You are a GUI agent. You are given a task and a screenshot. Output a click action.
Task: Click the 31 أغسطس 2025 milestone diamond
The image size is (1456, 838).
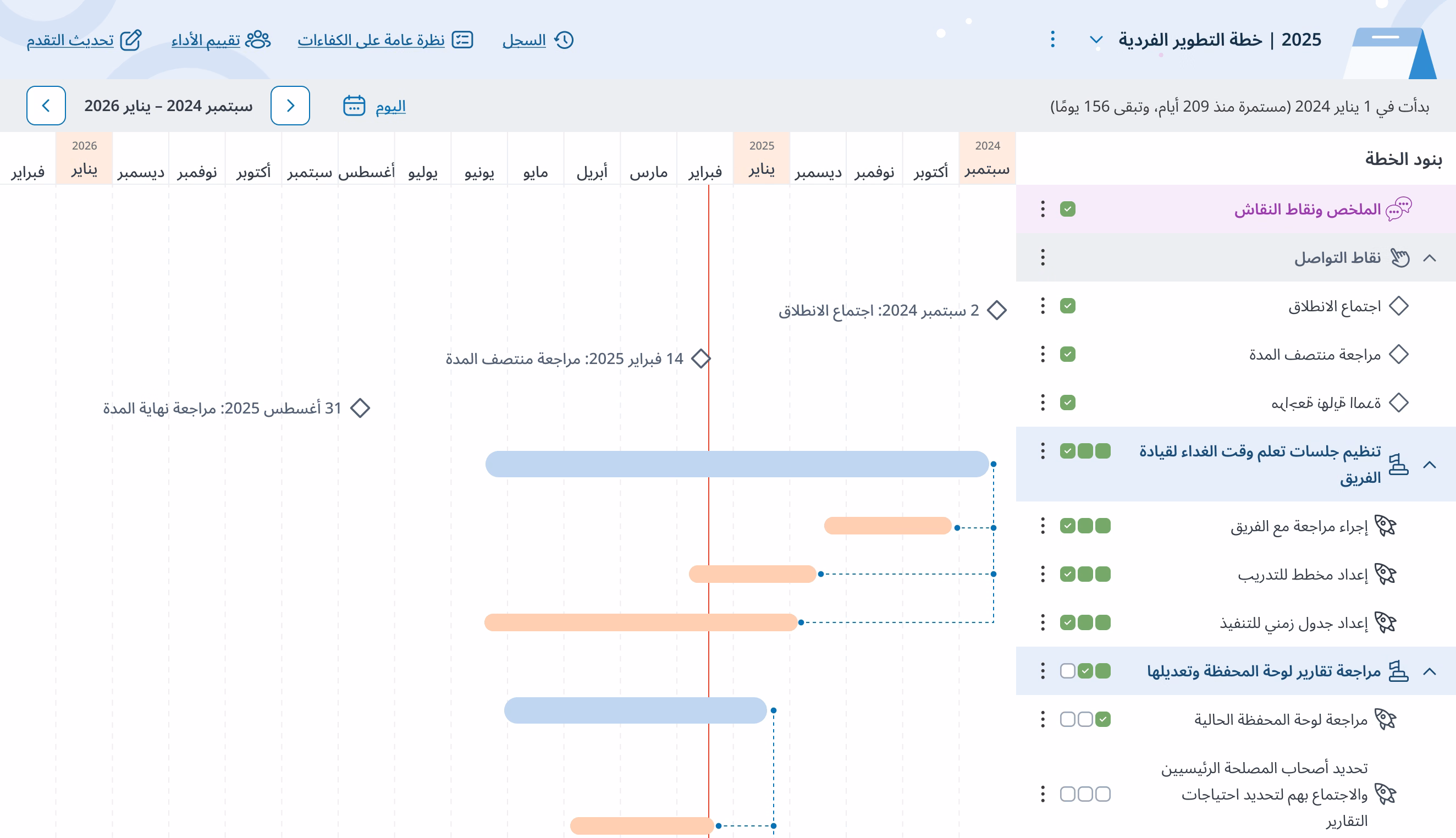pos(360,408)
